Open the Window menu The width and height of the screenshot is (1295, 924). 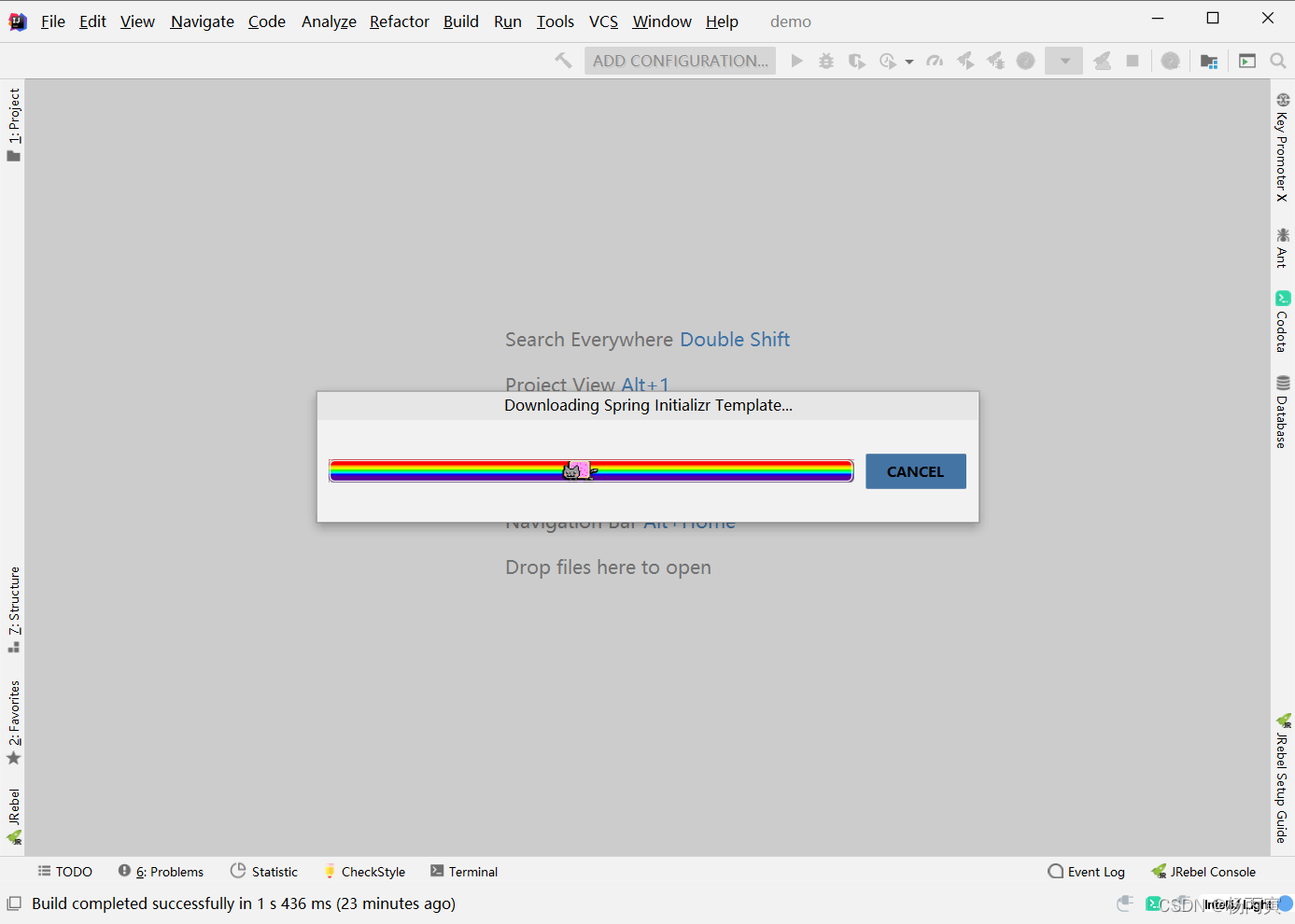coord(662,21)
